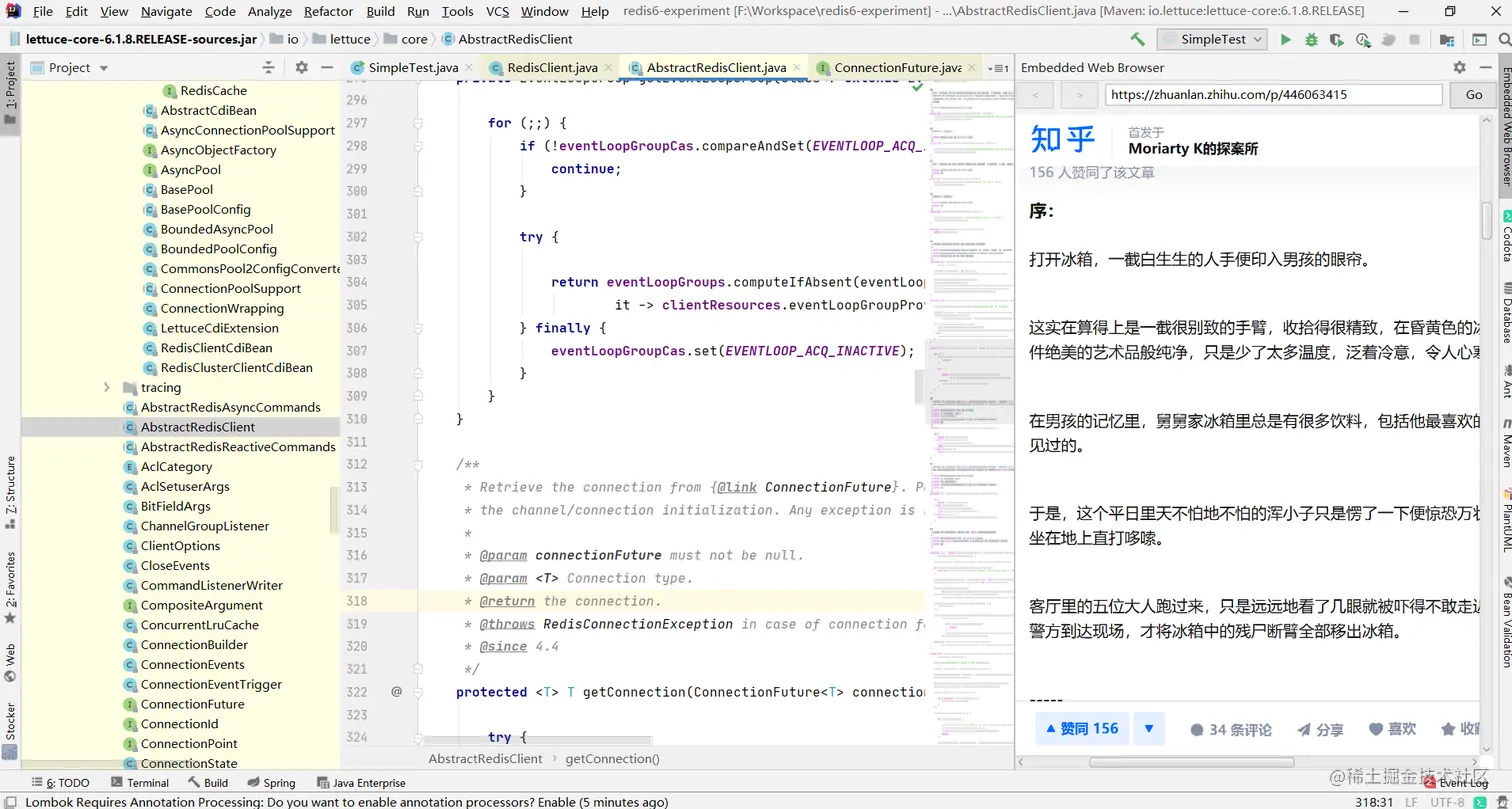Run with Profiler clock icon
Image resolution: width=1512 pixels, height=809 pixels.
(1362, 39)
